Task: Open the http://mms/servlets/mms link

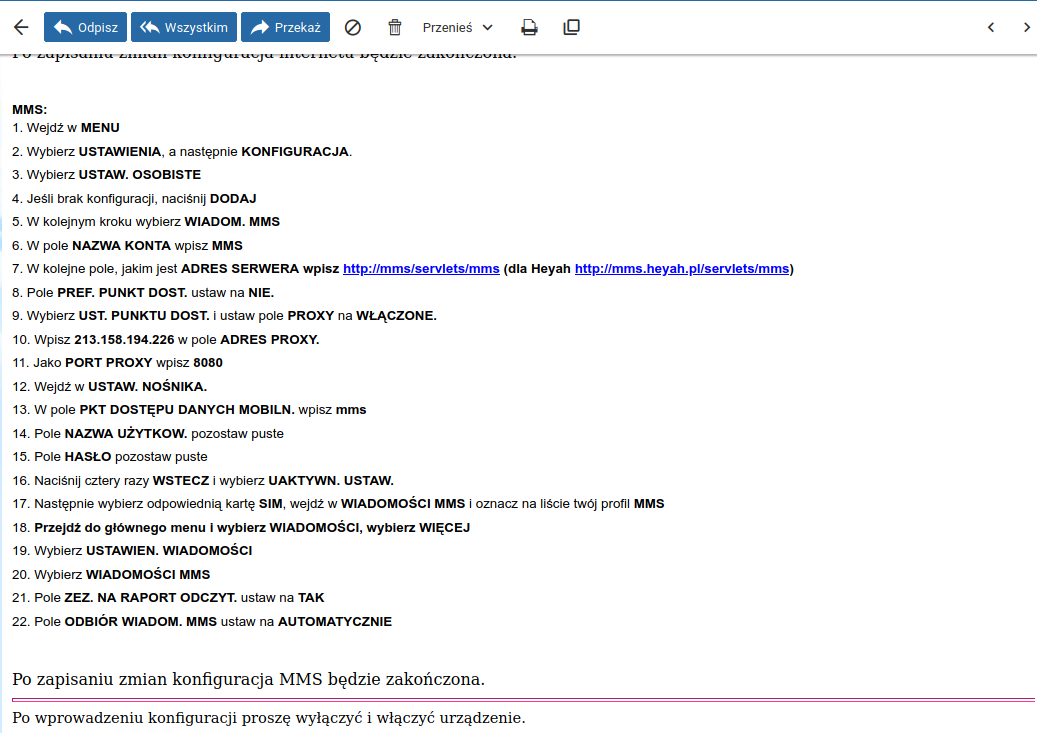Action: point(421,269)
